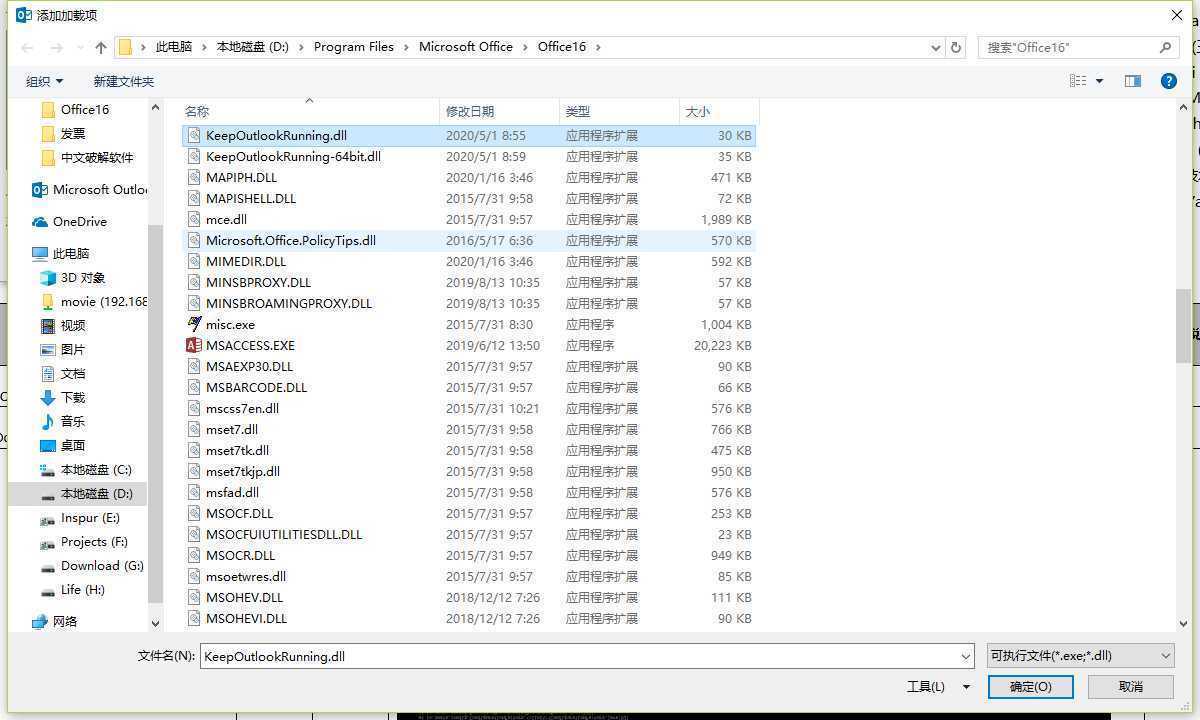Click Program Files in the address path
Viewport: 1200px width, 720px height.
pyautogui.click(x=354, y=47)
